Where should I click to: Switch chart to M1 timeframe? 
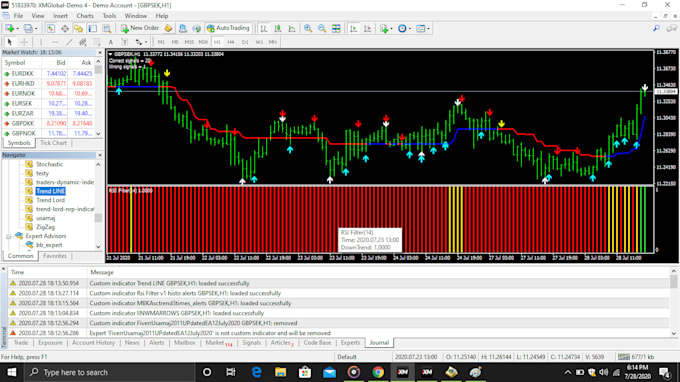click(x=161, y=42)
